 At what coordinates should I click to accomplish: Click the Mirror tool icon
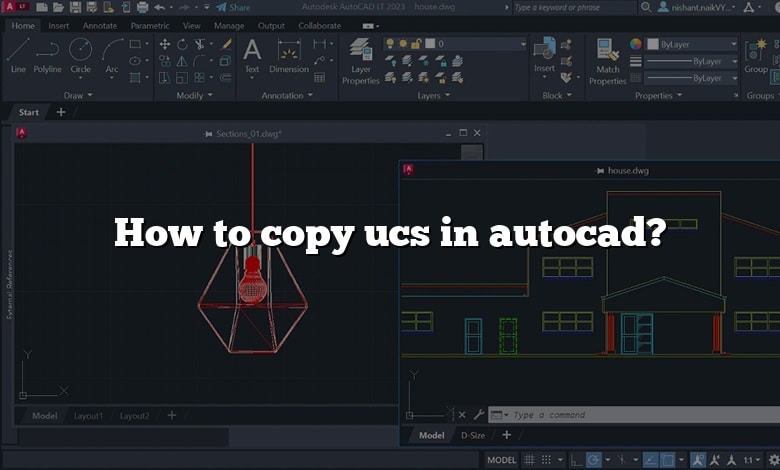182,61
